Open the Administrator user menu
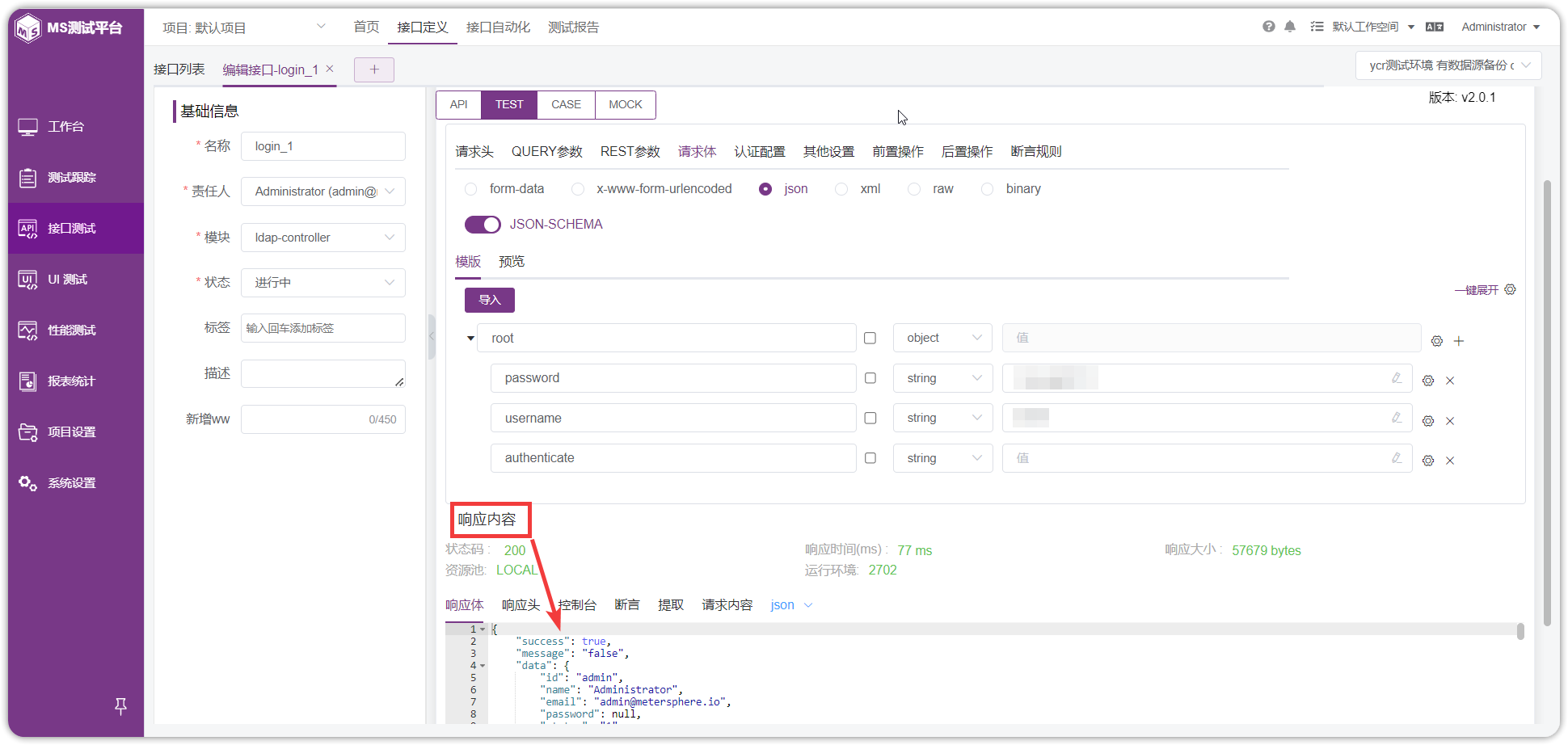This screenshot has width=1568, height=745. coord(1500,27)
